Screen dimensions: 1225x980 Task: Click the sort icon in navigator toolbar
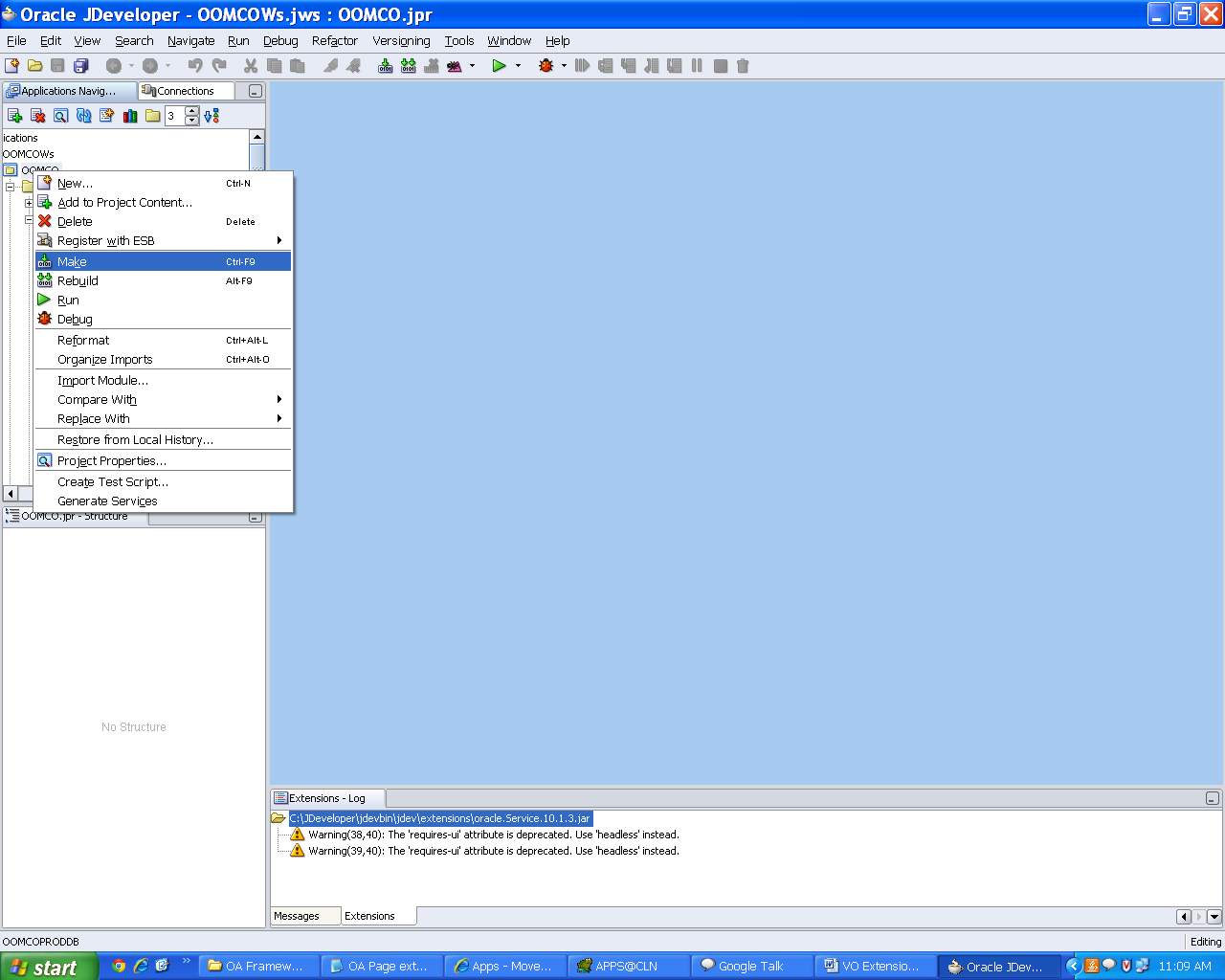(212, 116)
